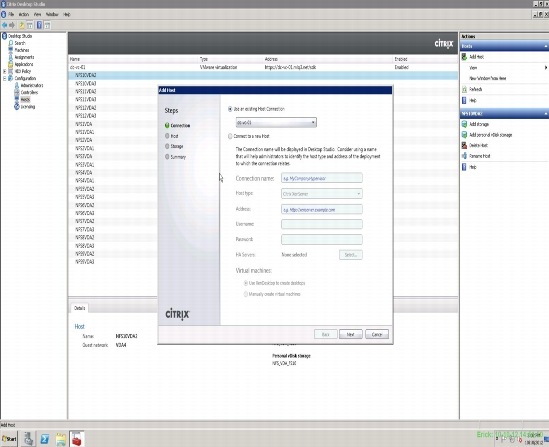The width and height of the screenshot is (549, 447).
Task: Collapse the NFS10VDA2 section in Actions pane
Action: pos(545,114)
